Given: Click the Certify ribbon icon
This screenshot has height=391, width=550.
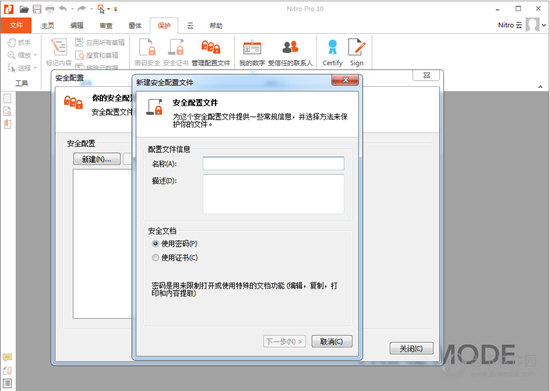Looking at the screenshot, I should 332,47.
